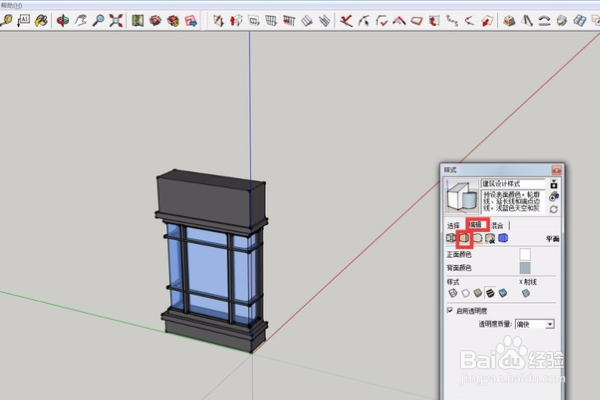Open the blue Modeling settings icon
Viewport: 600px width, 400px height.
(x=503, y=238)
